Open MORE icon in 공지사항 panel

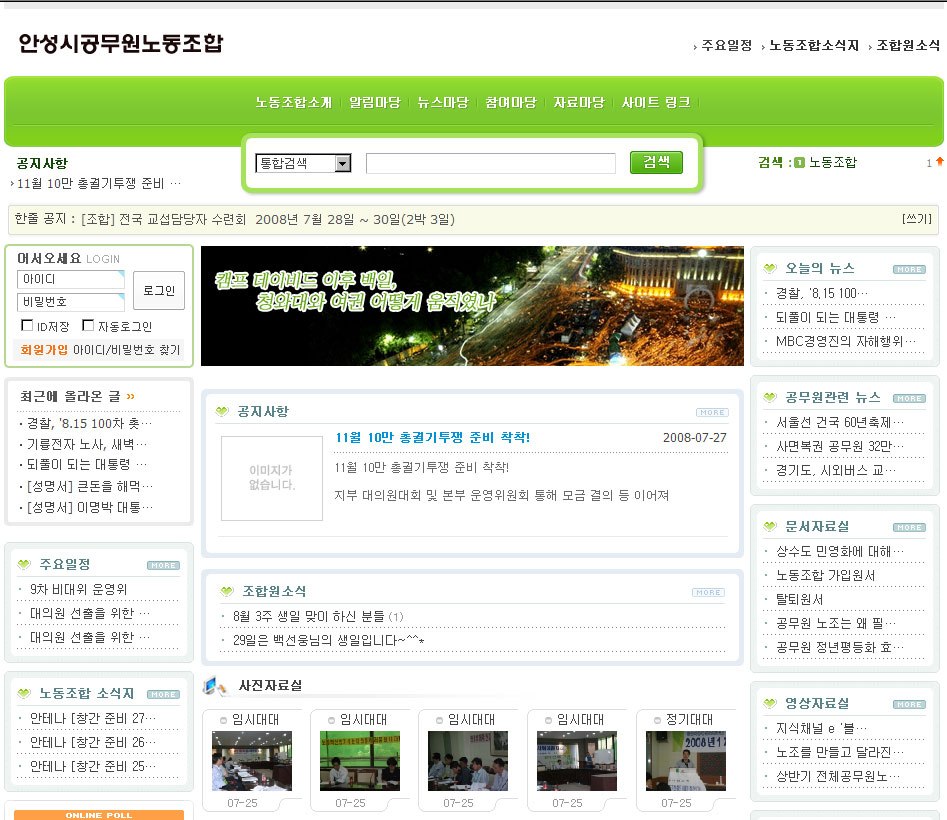point(711,412)
